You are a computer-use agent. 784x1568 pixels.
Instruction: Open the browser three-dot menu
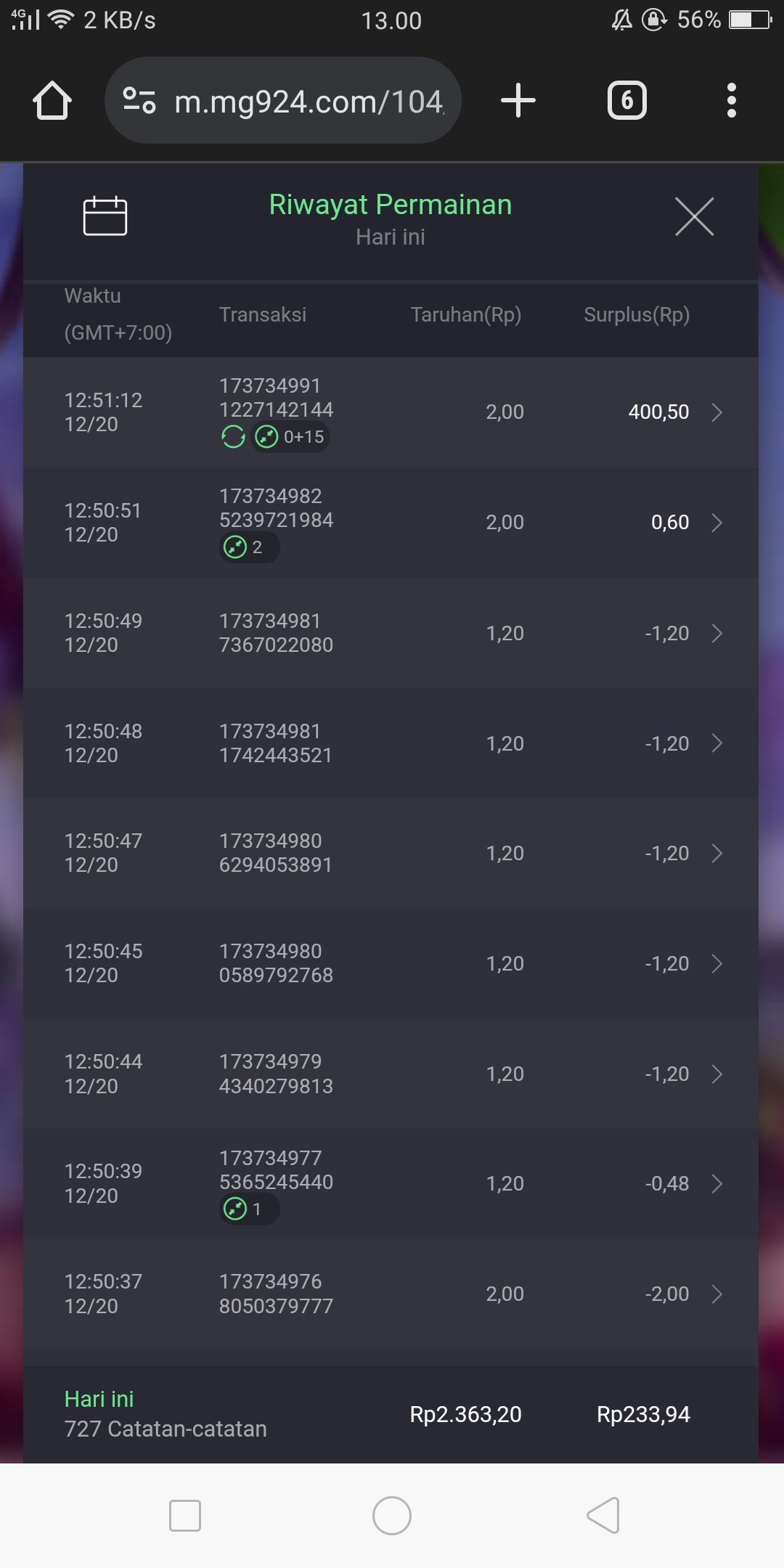tap(731, 100)
